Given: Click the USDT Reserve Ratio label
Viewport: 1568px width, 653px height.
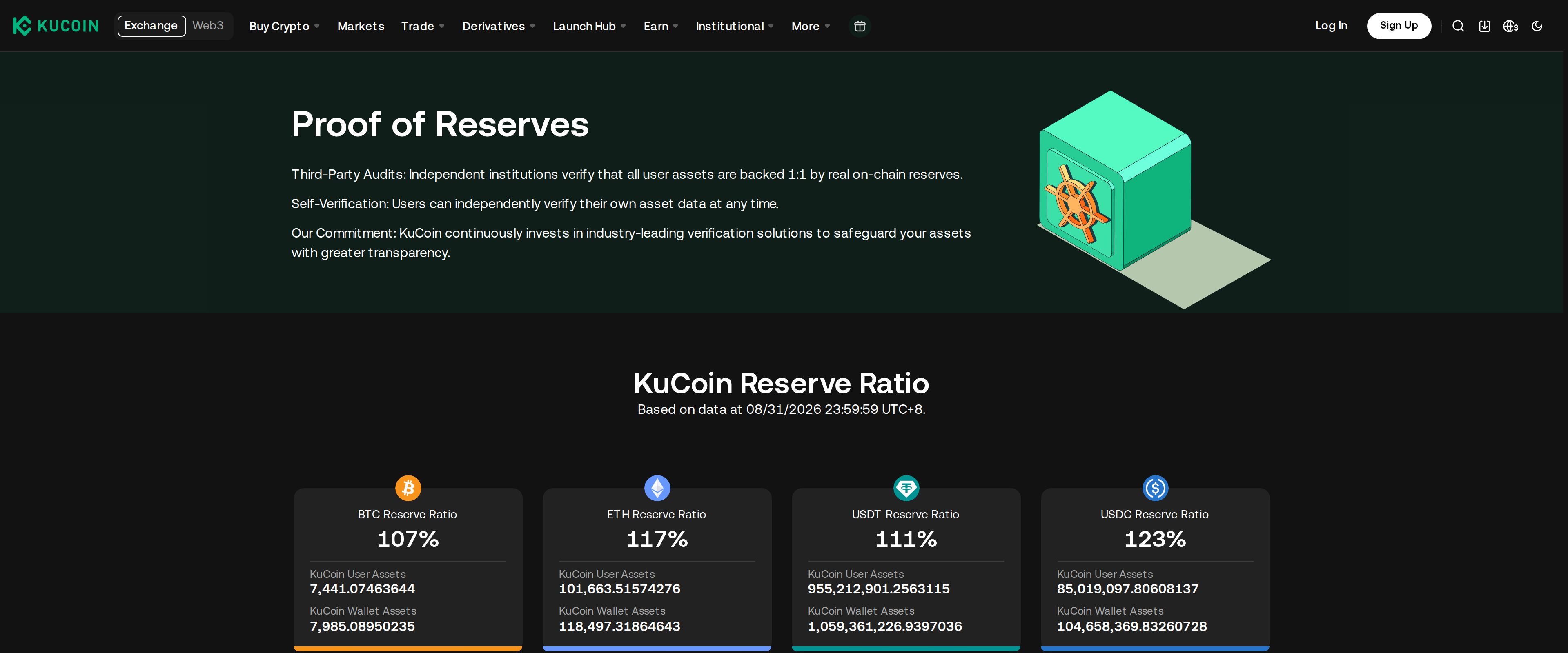Looking at the screenshot, I should click(x=905, y=514).
